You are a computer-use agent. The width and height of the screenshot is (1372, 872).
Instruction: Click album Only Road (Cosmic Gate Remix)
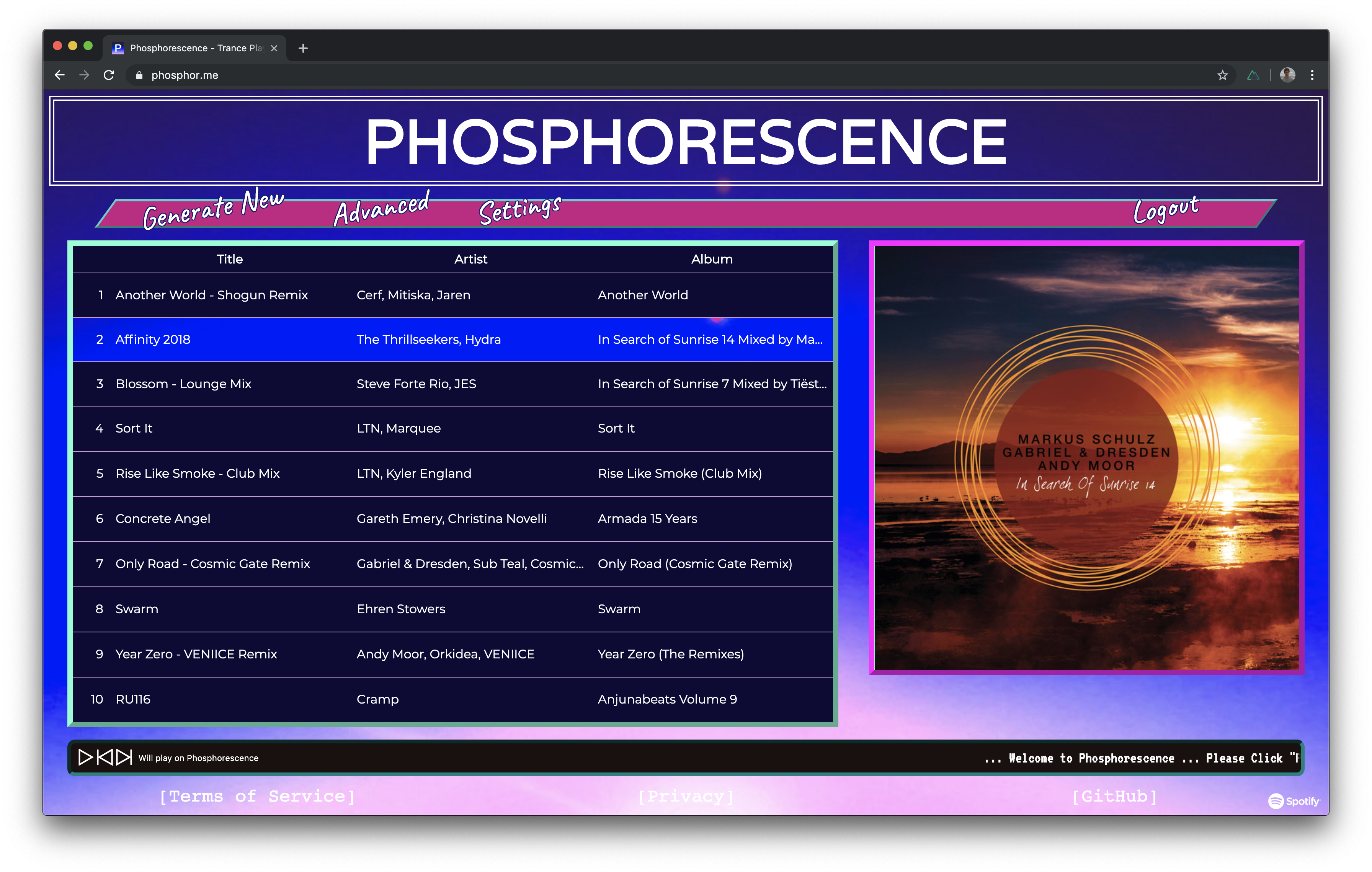[x=694, y=563]
